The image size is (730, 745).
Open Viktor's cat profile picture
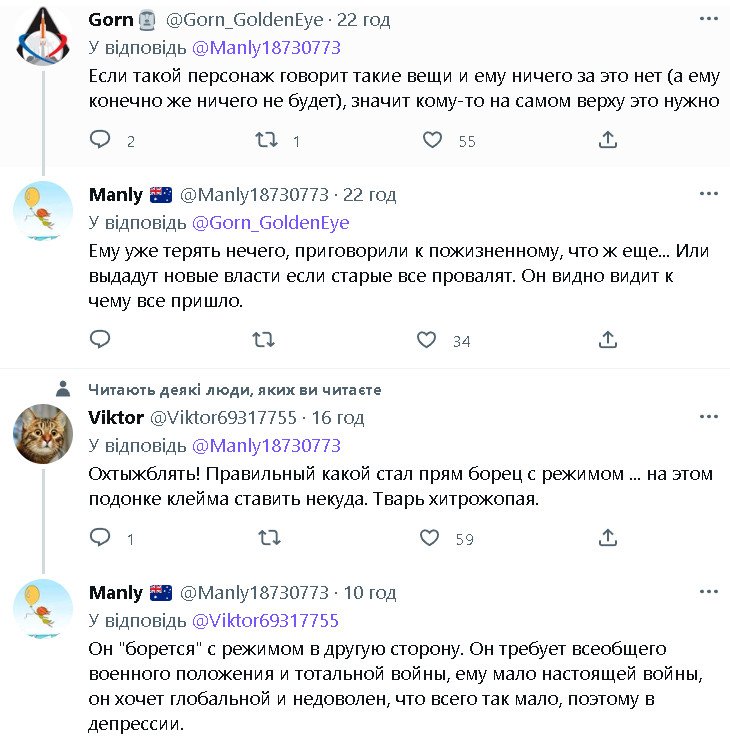tap(42, 434)
